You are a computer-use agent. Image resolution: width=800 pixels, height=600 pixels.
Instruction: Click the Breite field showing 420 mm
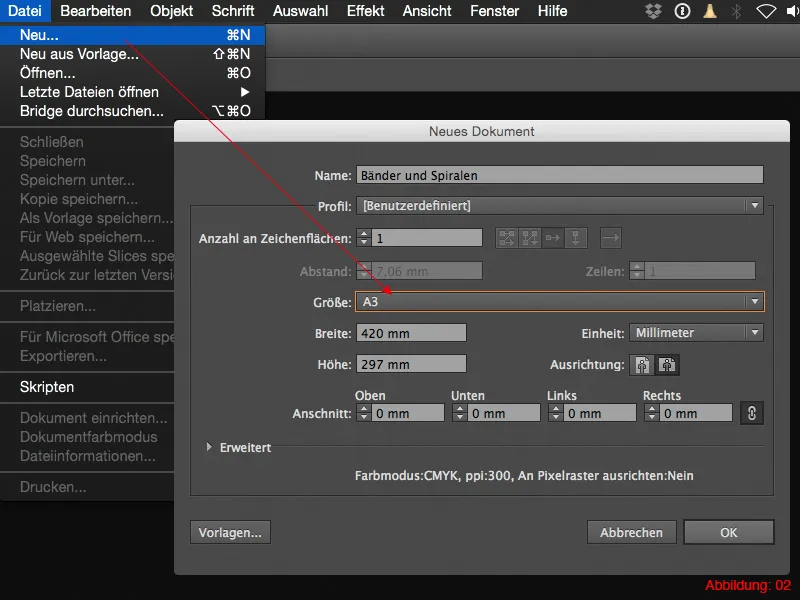(x=411, y=333)
